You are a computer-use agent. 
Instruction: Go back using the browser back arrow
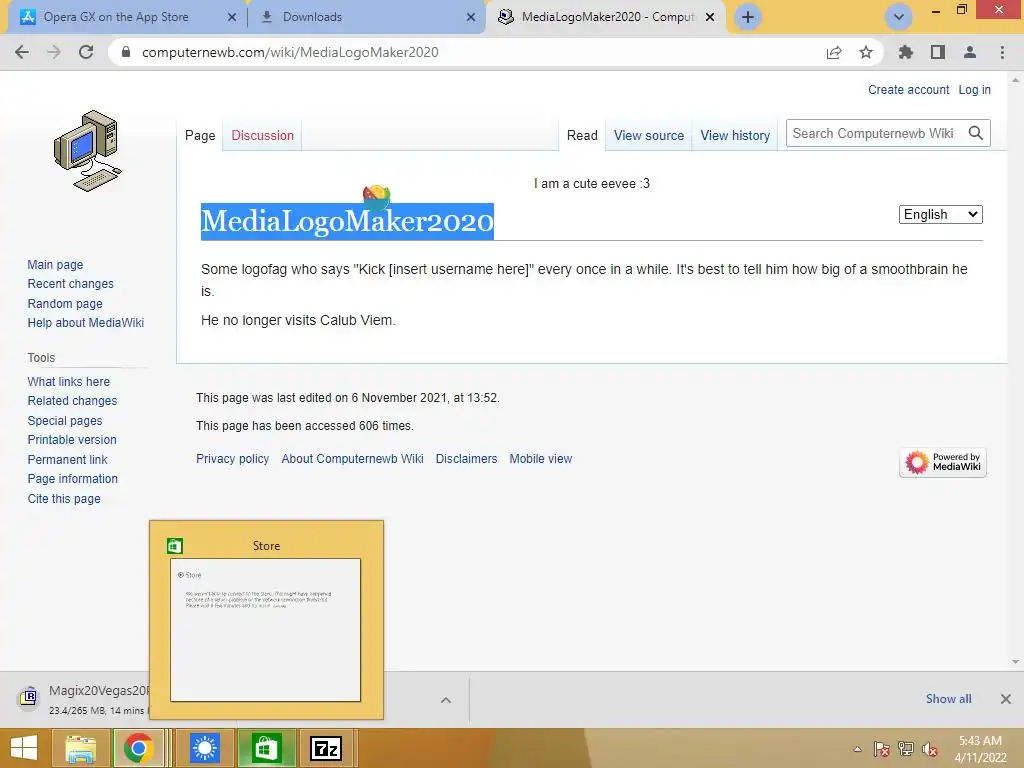pyautogui.click(x=22, y=52)
